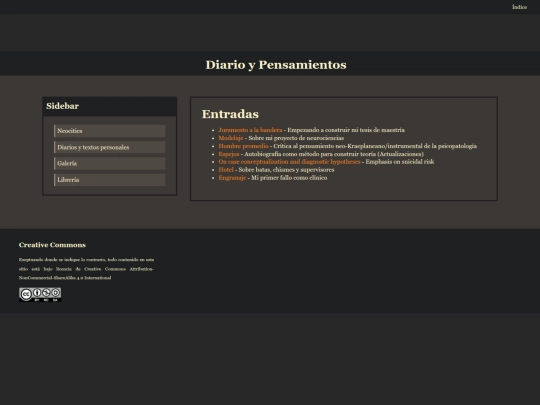Open On case conceptualization and diagnostic hypotheses
This screenshot has height=405, width=540.
[289, 162]
